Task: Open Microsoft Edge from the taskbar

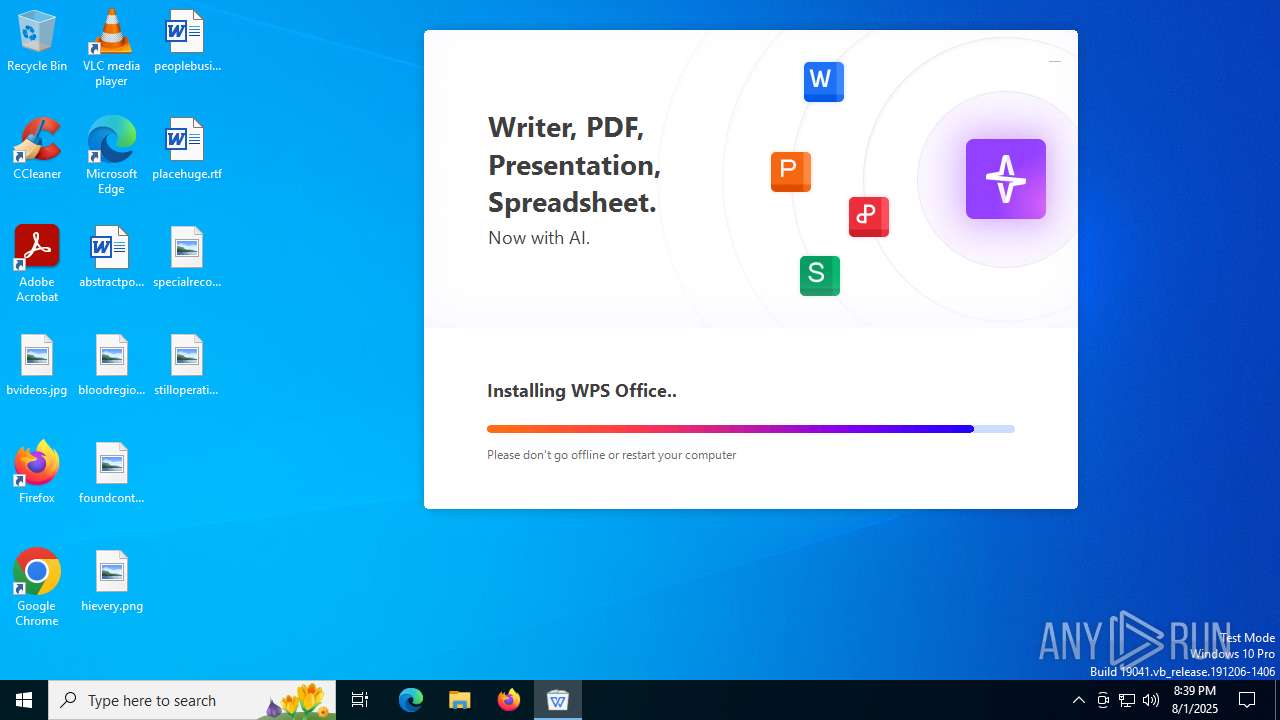Action: pos(411,700)
